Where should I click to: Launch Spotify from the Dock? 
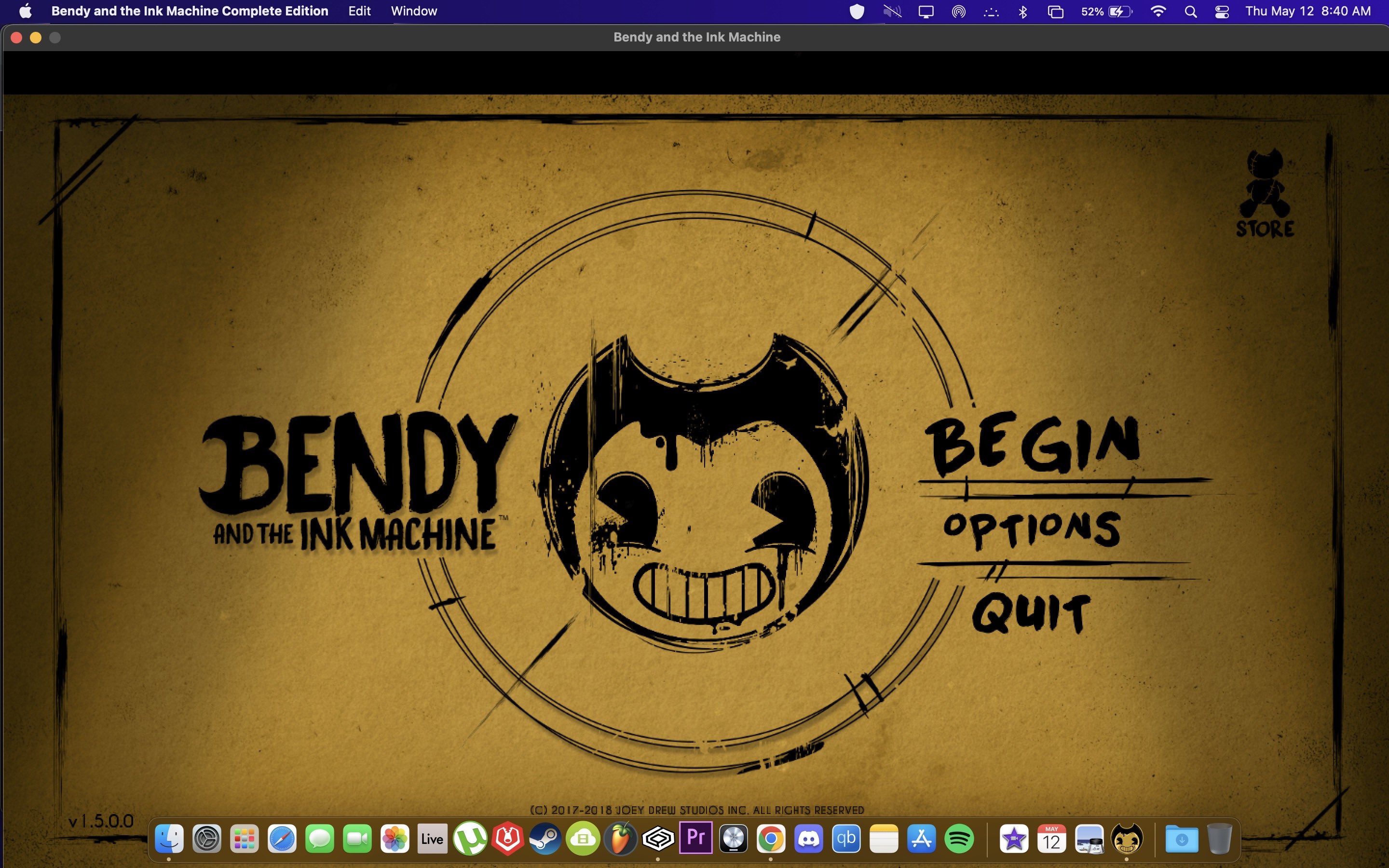coord(959,839)
